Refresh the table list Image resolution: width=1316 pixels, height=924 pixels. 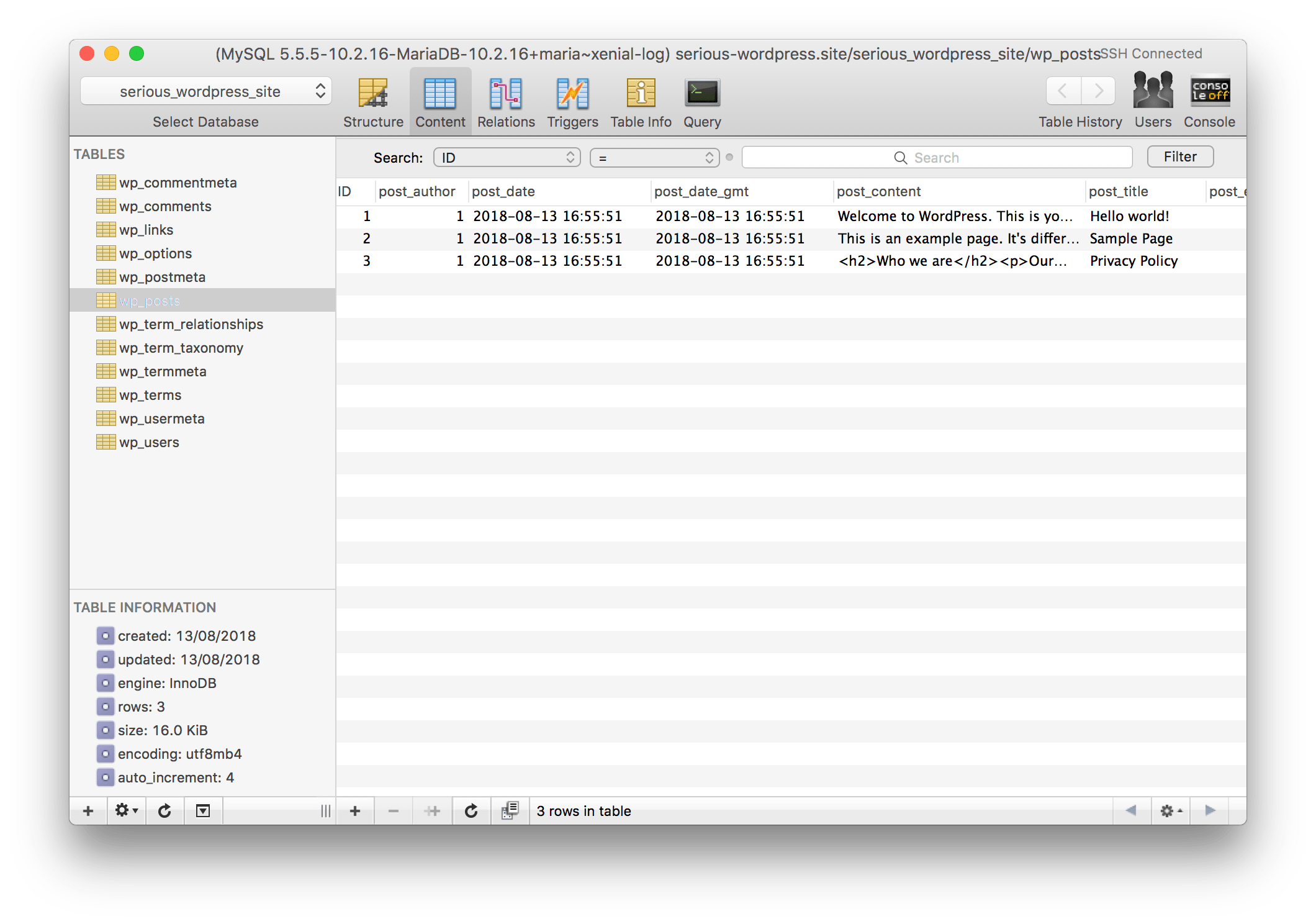[164, 811]
